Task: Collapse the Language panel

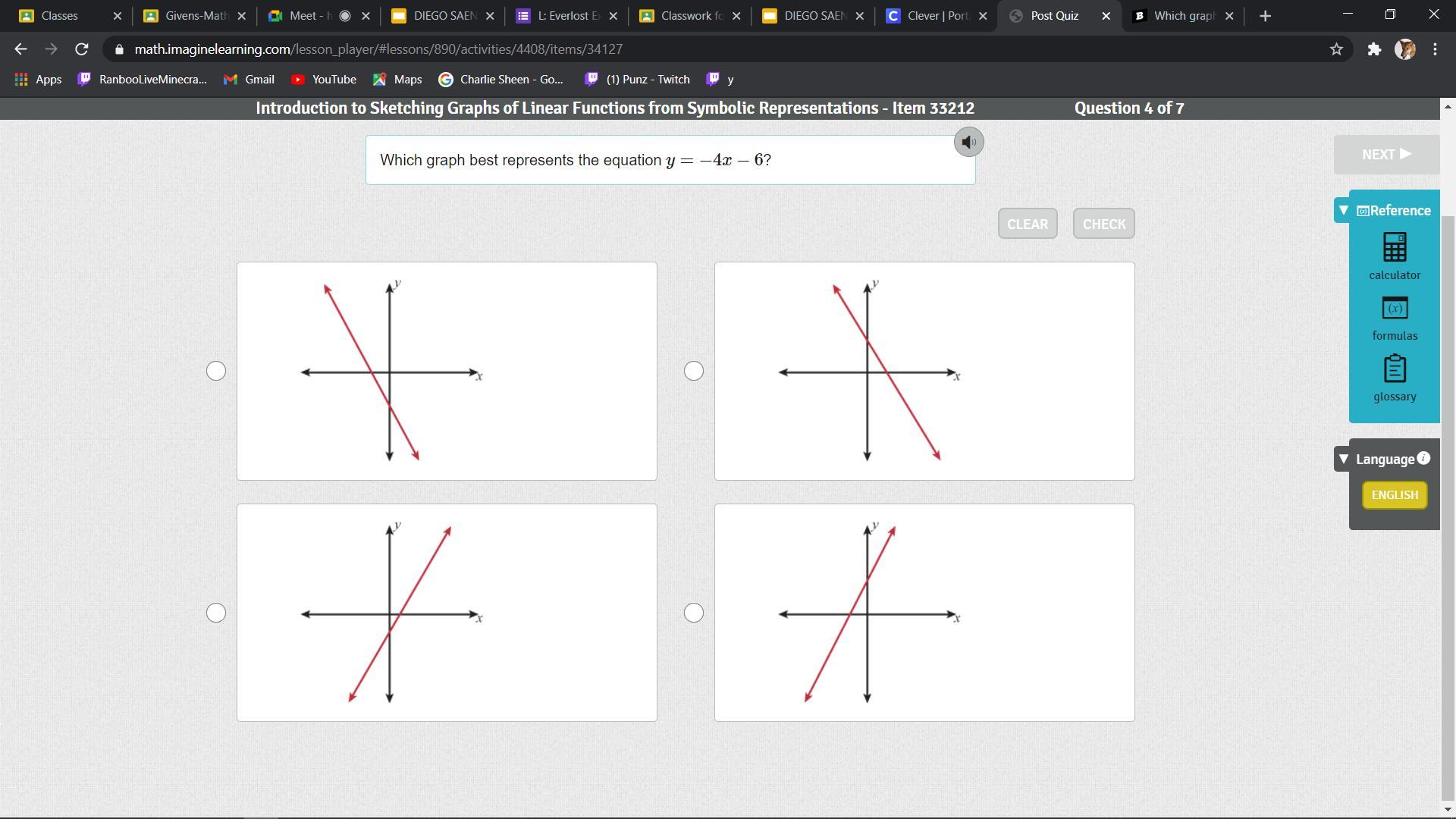Action: click(x=1343, y=459)
